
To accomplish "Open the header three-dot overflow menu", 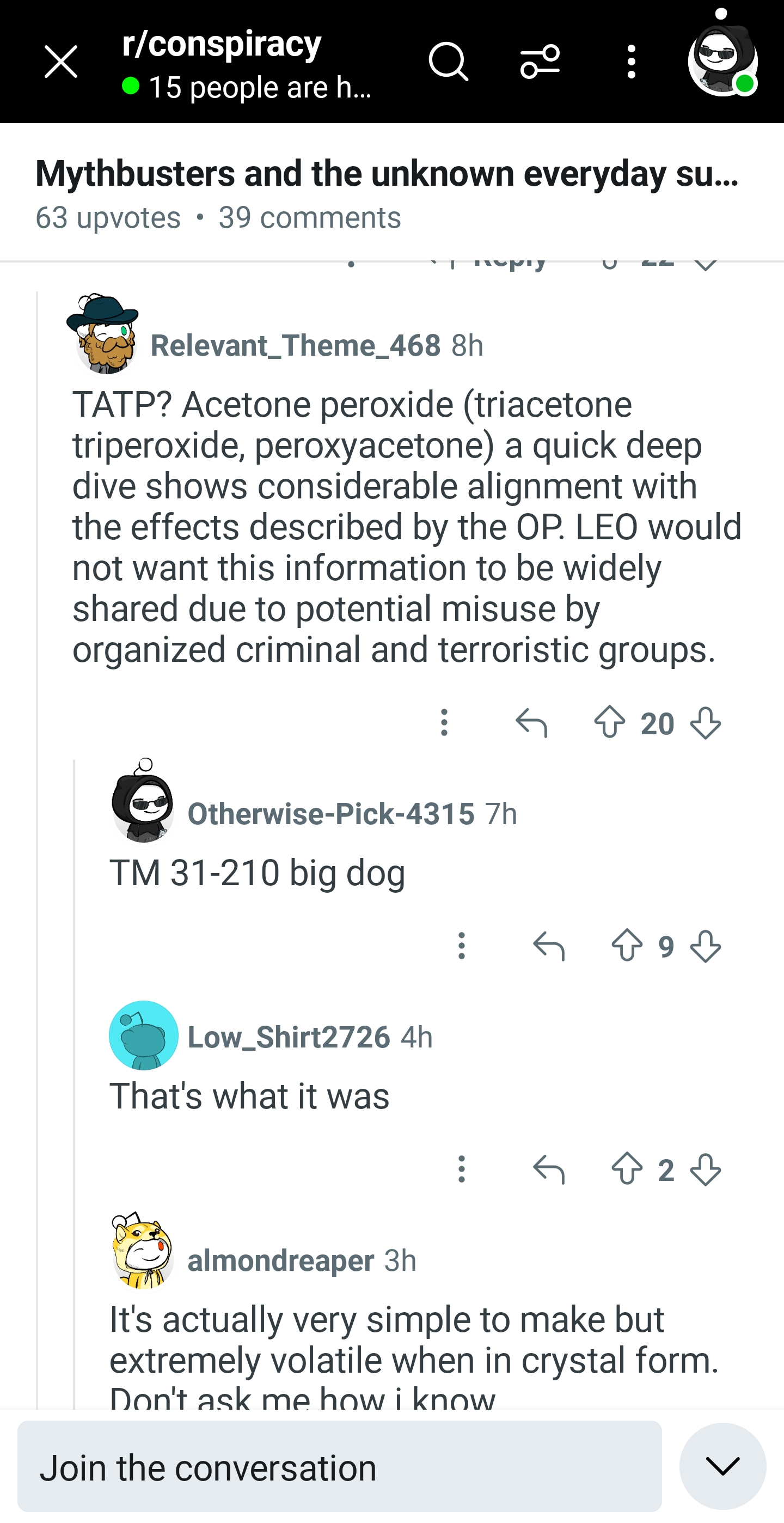I will [632, 62].
